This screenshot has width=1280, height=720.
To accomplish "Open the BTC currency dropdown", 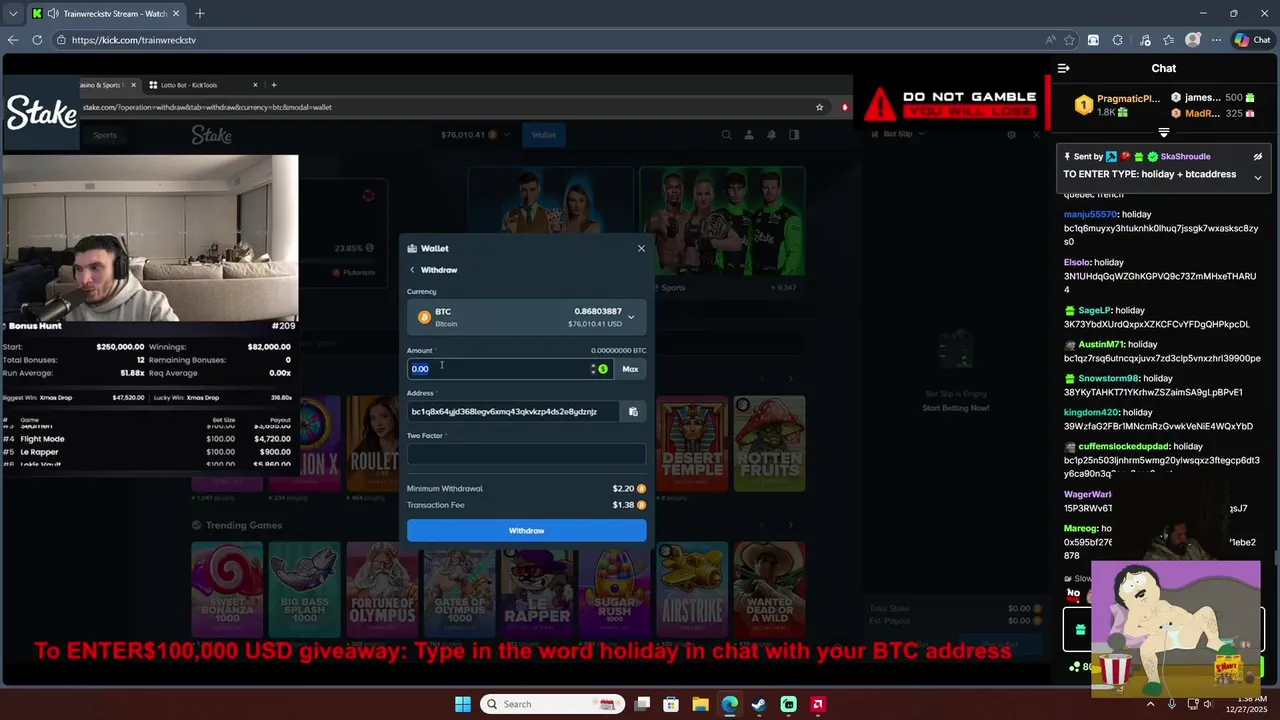I will tap(526, 317).
